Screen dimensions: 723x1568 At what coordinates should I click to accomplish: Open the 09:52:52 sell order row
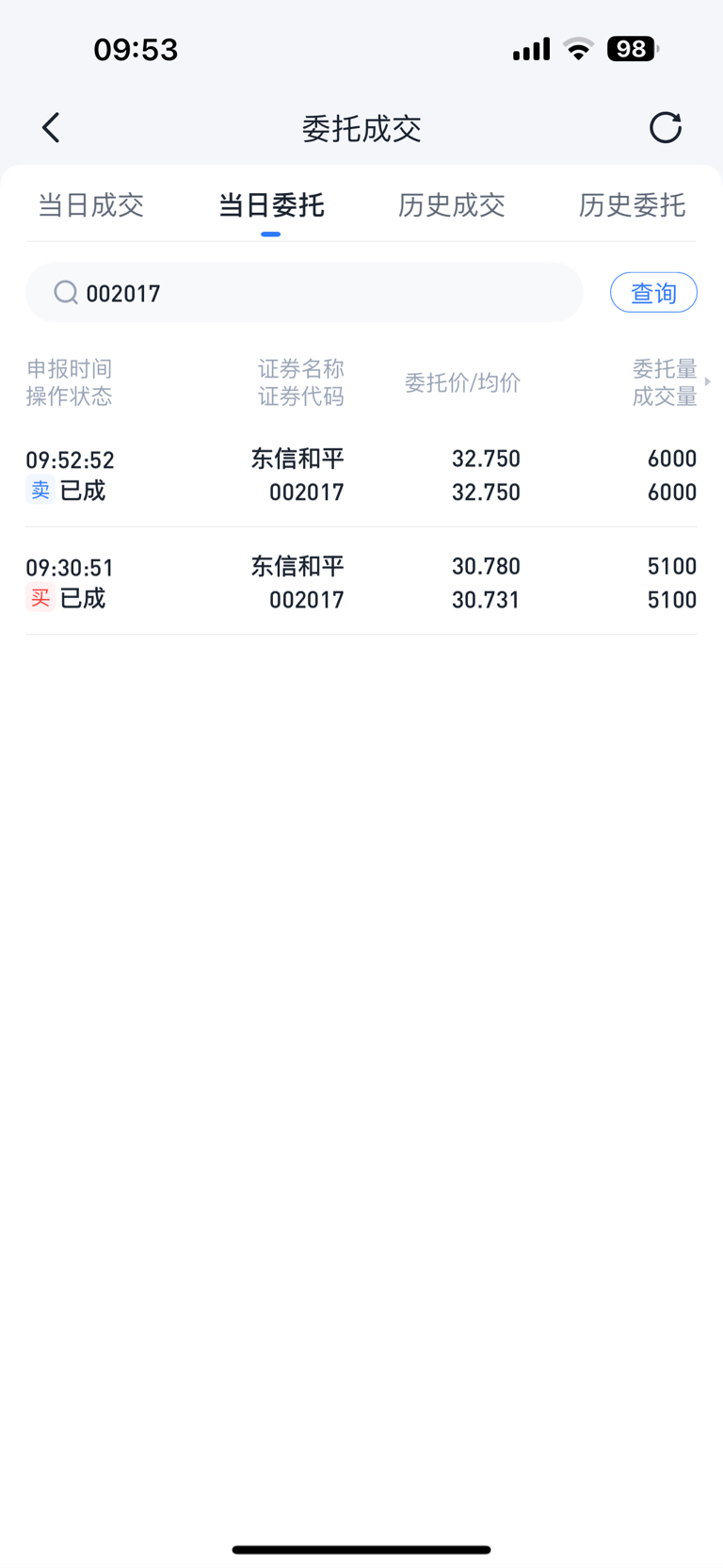point(361,475)
